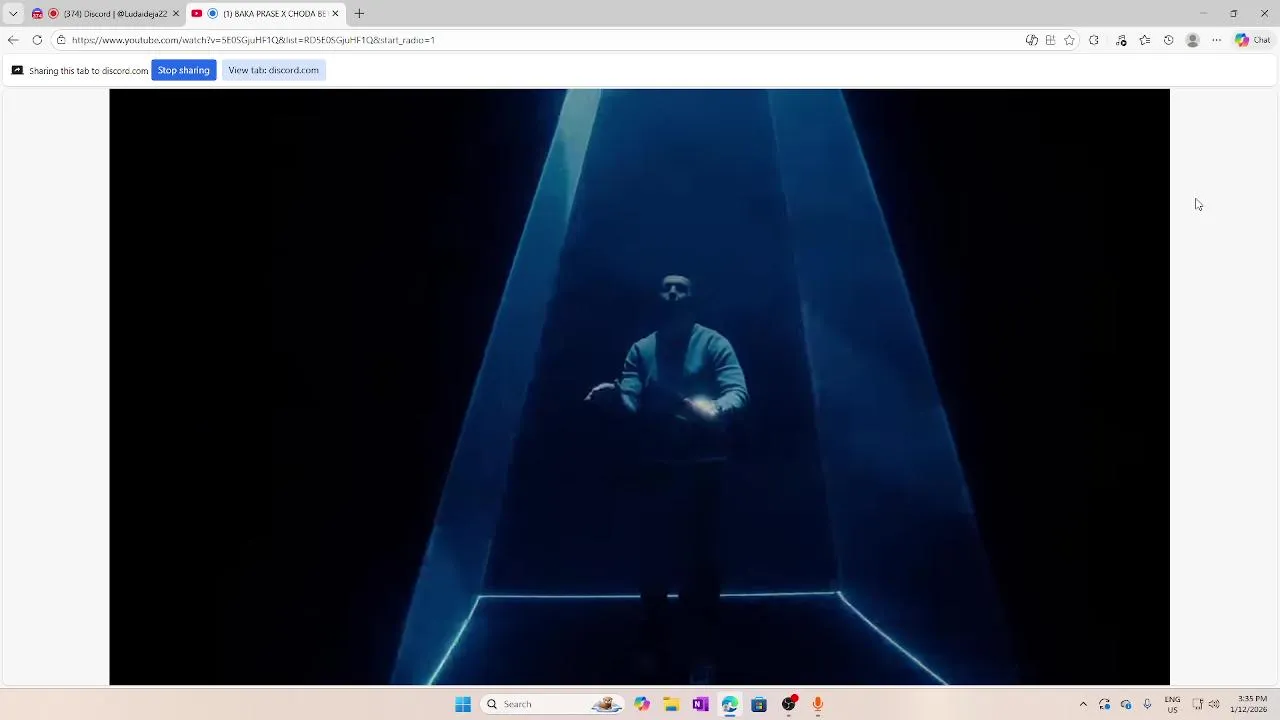
Task: Minimize the browser window
Action: coord(1203,14)
